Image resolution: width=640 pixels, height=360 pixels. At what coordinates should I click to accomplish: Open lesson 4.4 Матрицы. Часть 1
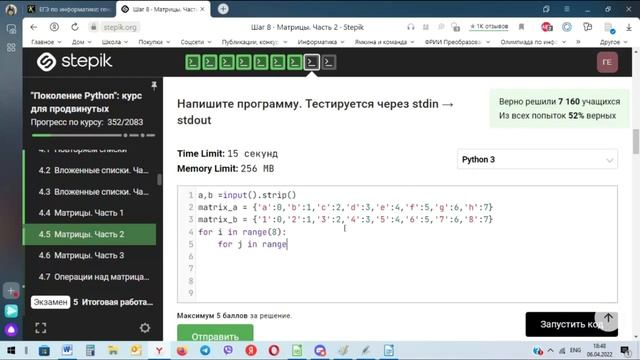coord(81,213)
